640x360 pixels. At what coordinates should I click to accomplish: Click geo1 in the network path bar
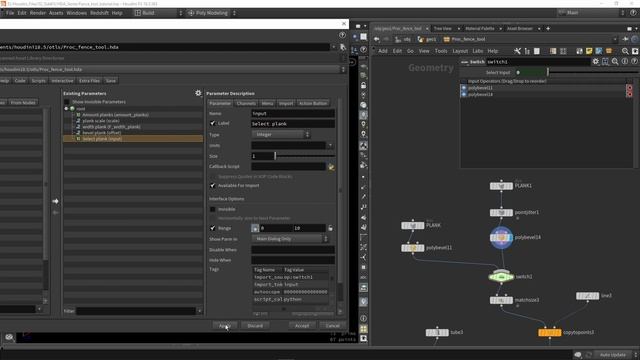[x=427, y=39]
